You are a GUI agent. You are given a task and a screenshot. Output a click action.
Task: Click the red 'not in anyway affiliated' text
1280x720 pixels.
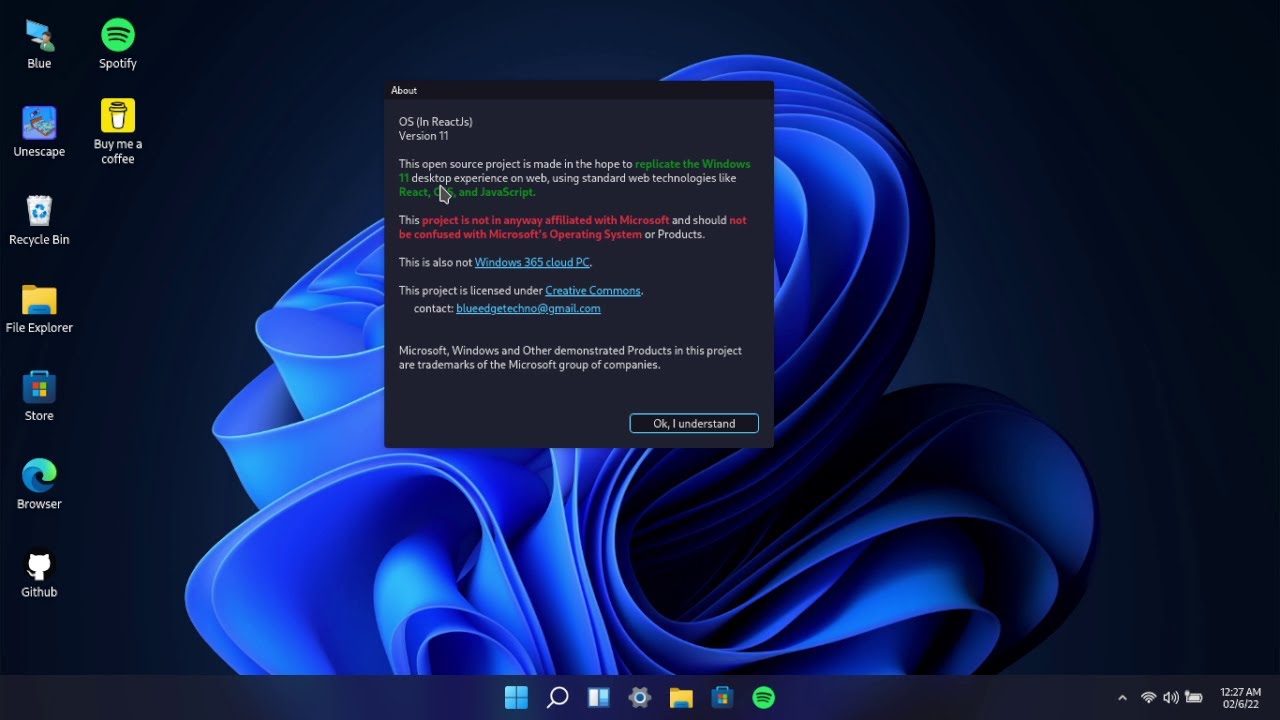click(546, 220)
